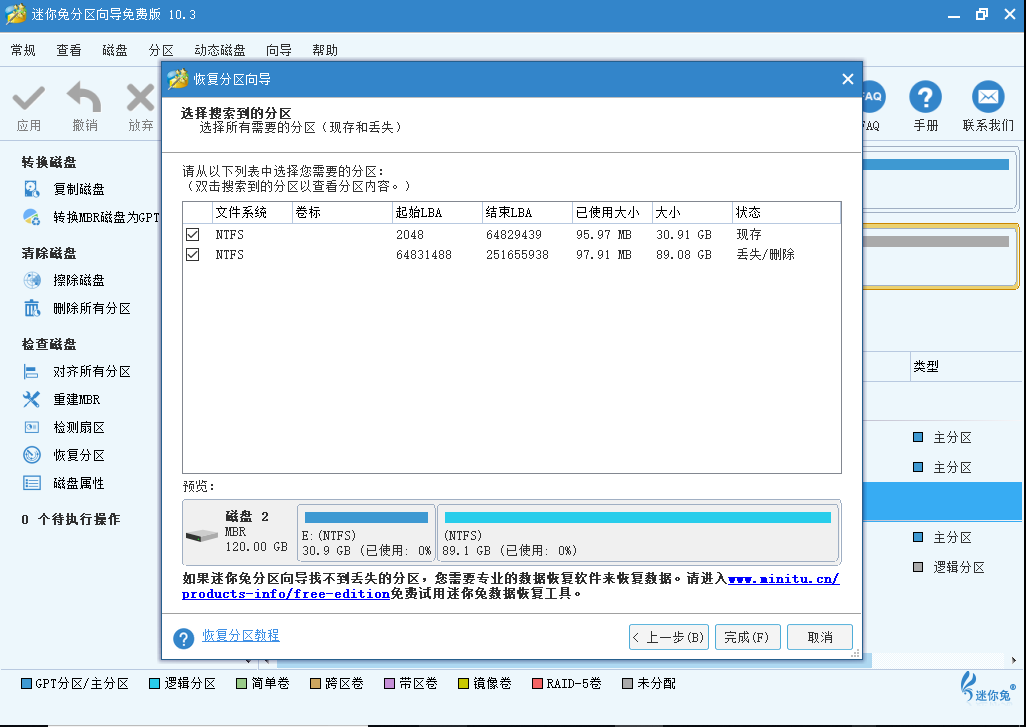Image resolution: width=1026 pixels, height=727 pixels.
Task: Click the Wipe Disk (擦除磁盘) icon
Action: tap(31, 280)
